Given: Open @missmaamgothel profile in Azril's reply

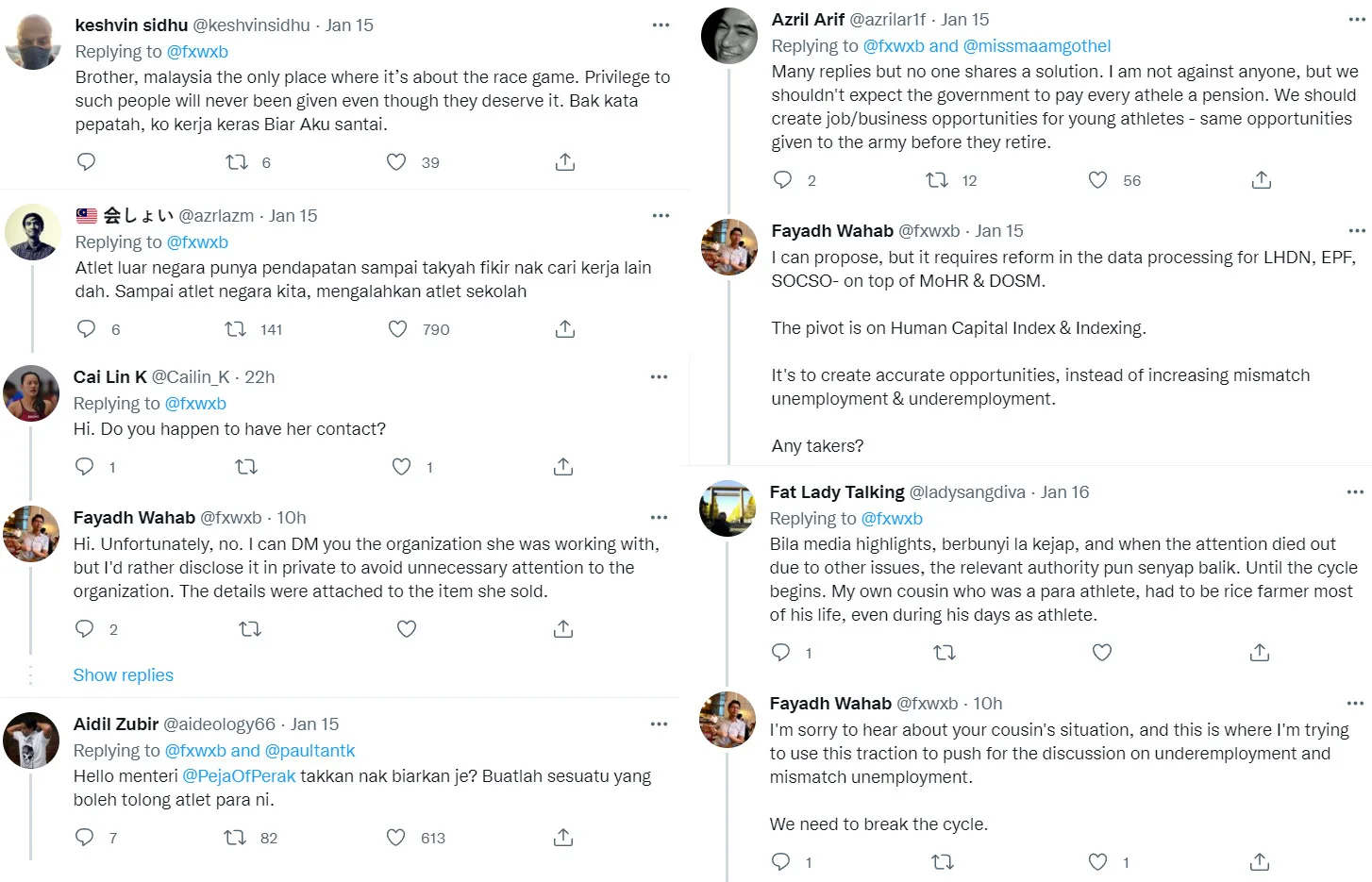Looking at the screenshot, I should click(x=1037, y=46).
